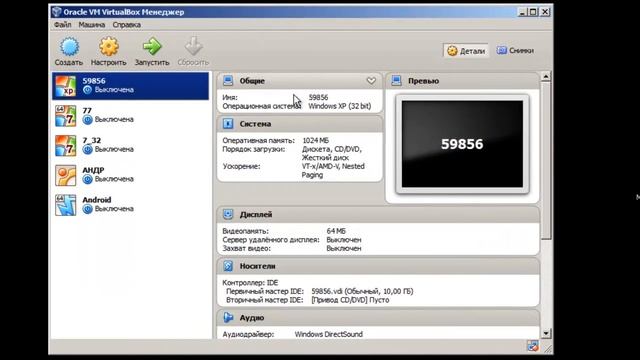Click the power state icon under 77

[x=87, y=120]
